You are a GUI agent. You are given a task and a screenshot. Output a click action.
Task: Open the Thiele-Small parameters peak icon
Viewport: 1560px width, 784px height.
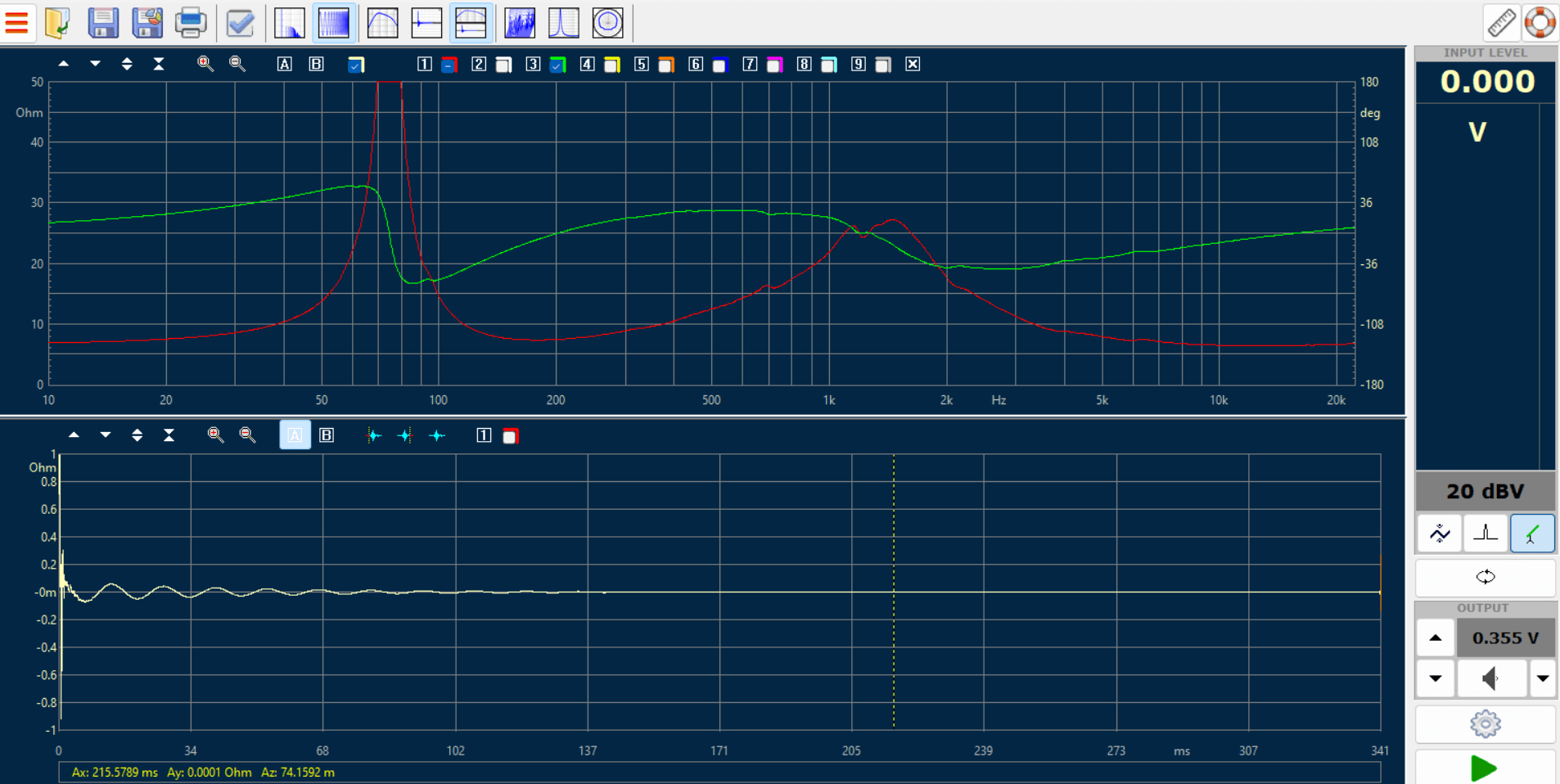564,23
